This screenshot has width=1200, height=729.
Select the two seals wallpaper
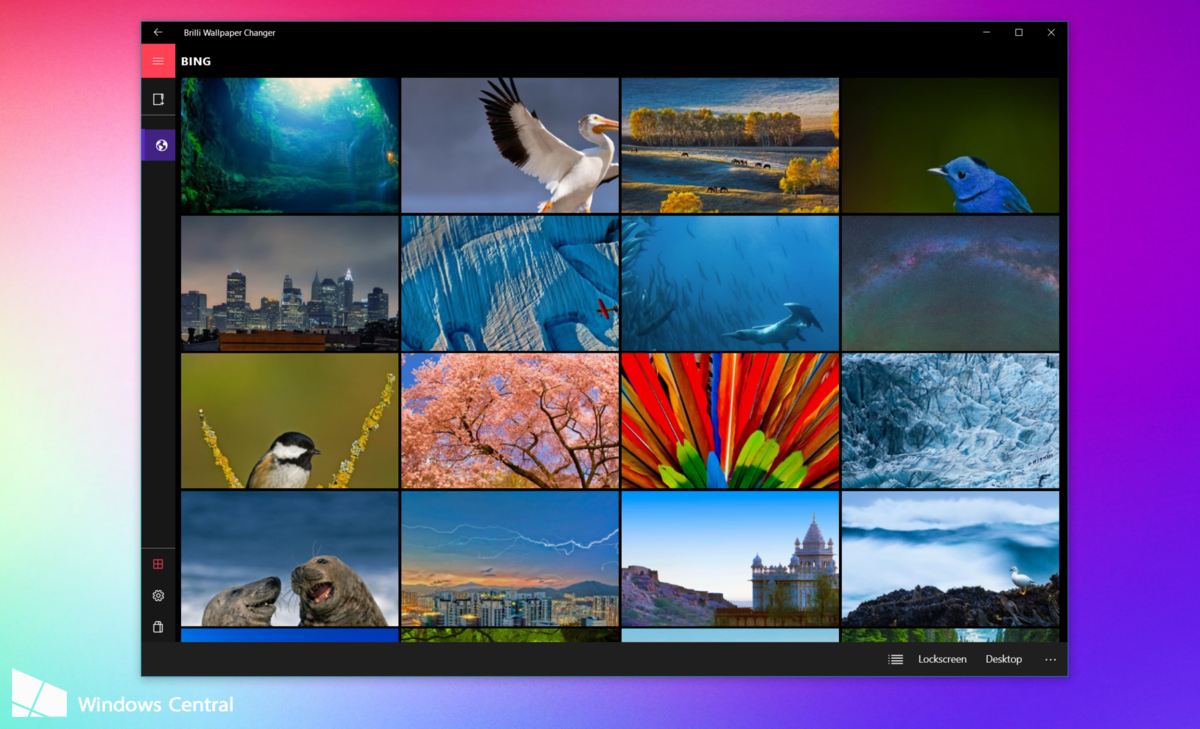(x=290, y=558)
